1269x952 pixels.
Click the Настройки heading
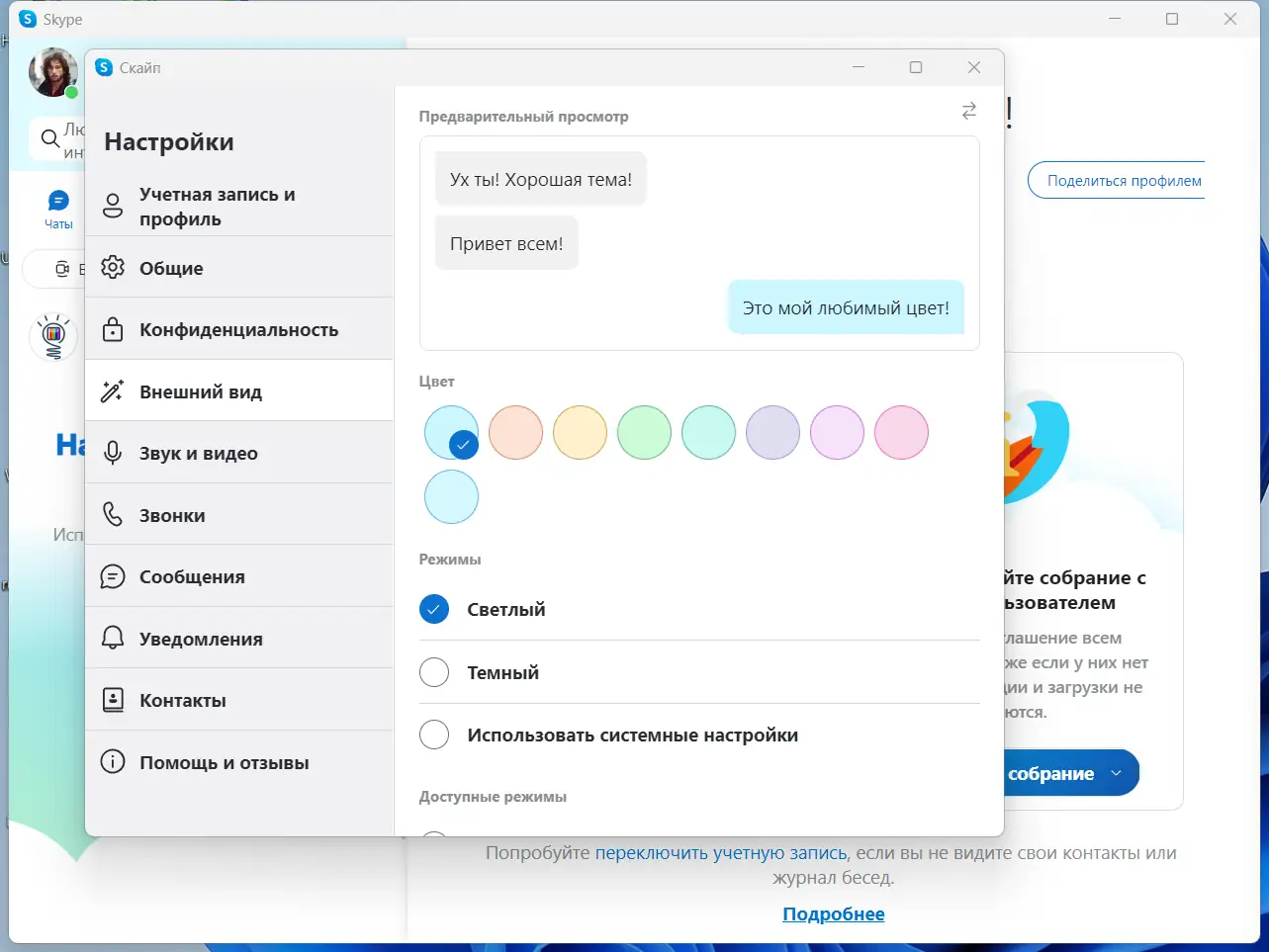point(169,141)
